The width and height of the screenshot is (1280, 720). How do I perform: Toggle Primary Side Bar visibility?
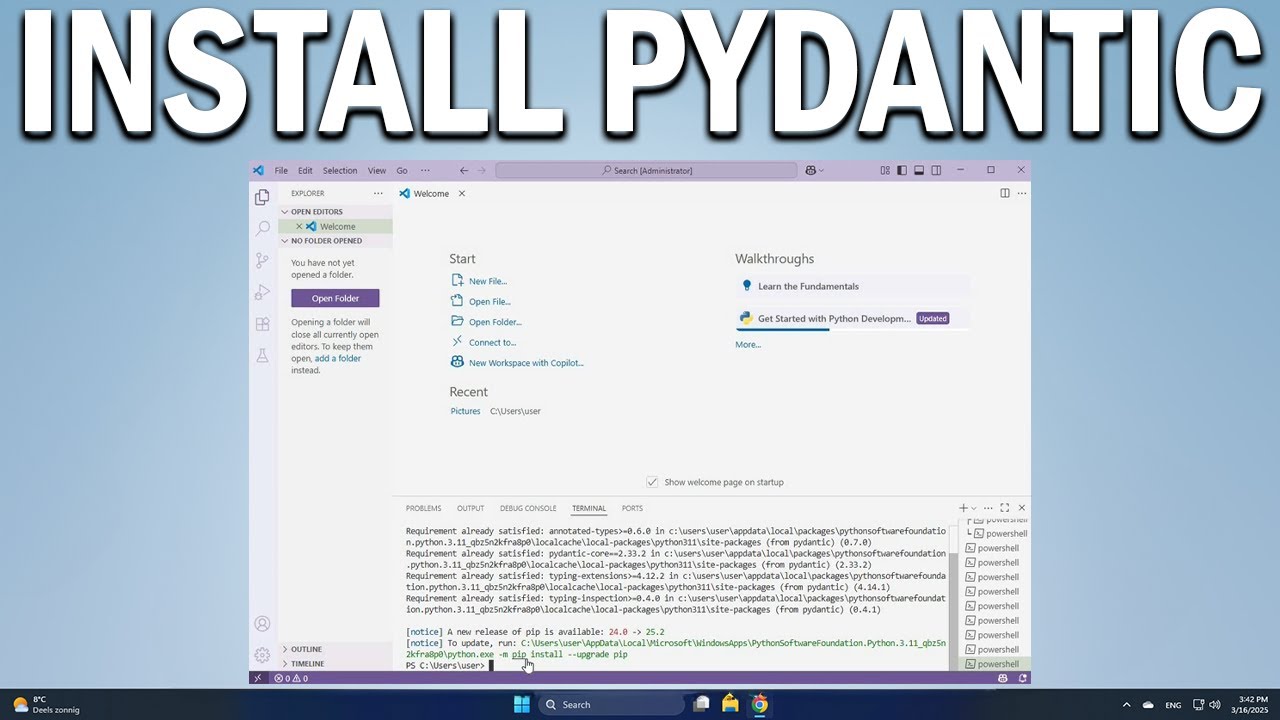(x=902, y=170)
